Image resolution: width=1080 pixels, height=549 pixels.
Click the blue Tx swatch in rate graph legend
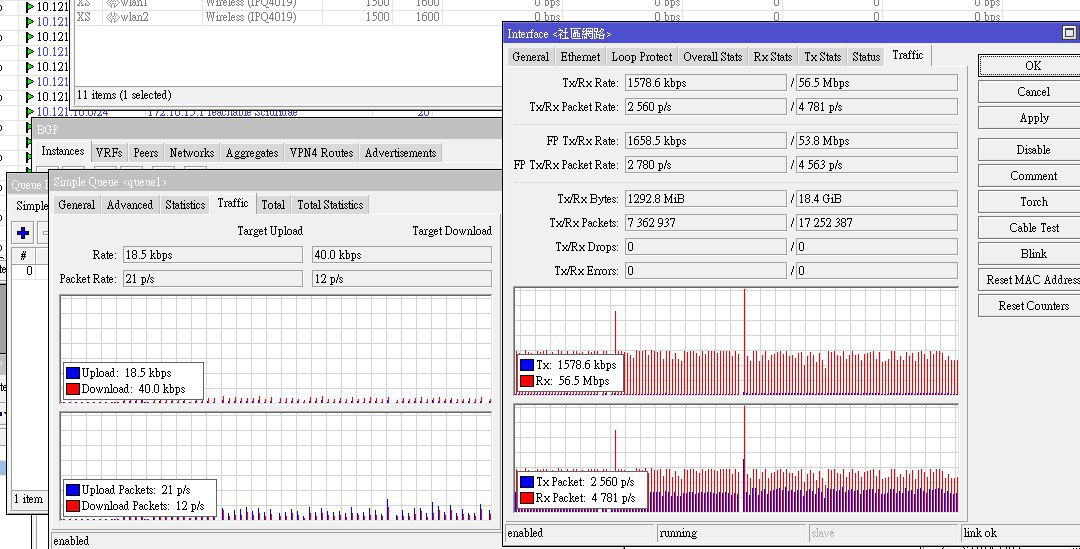pyautogui.click(x=527, y=365)
